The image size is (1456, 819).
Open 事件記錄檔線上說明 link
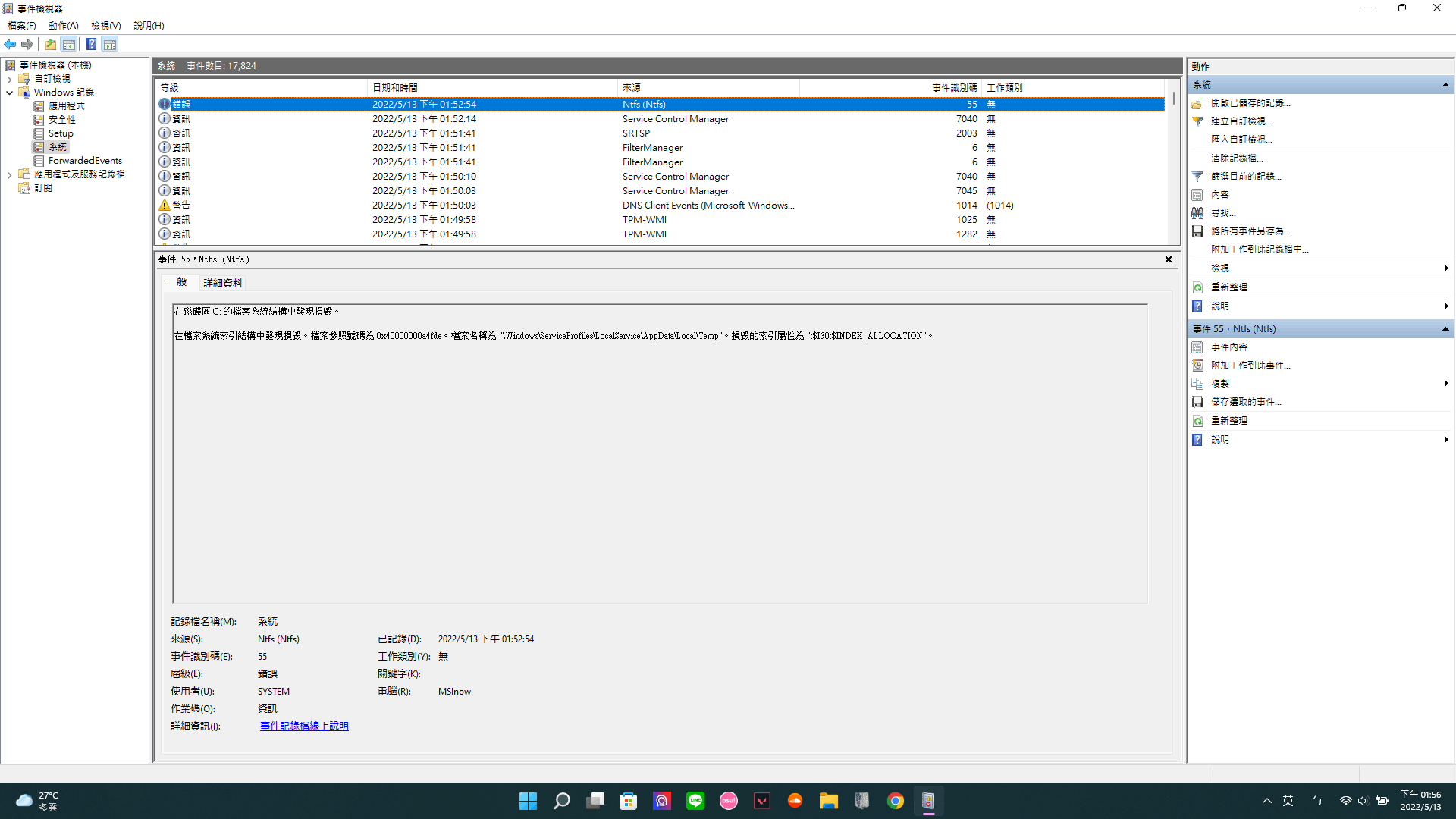coord(304,726)
